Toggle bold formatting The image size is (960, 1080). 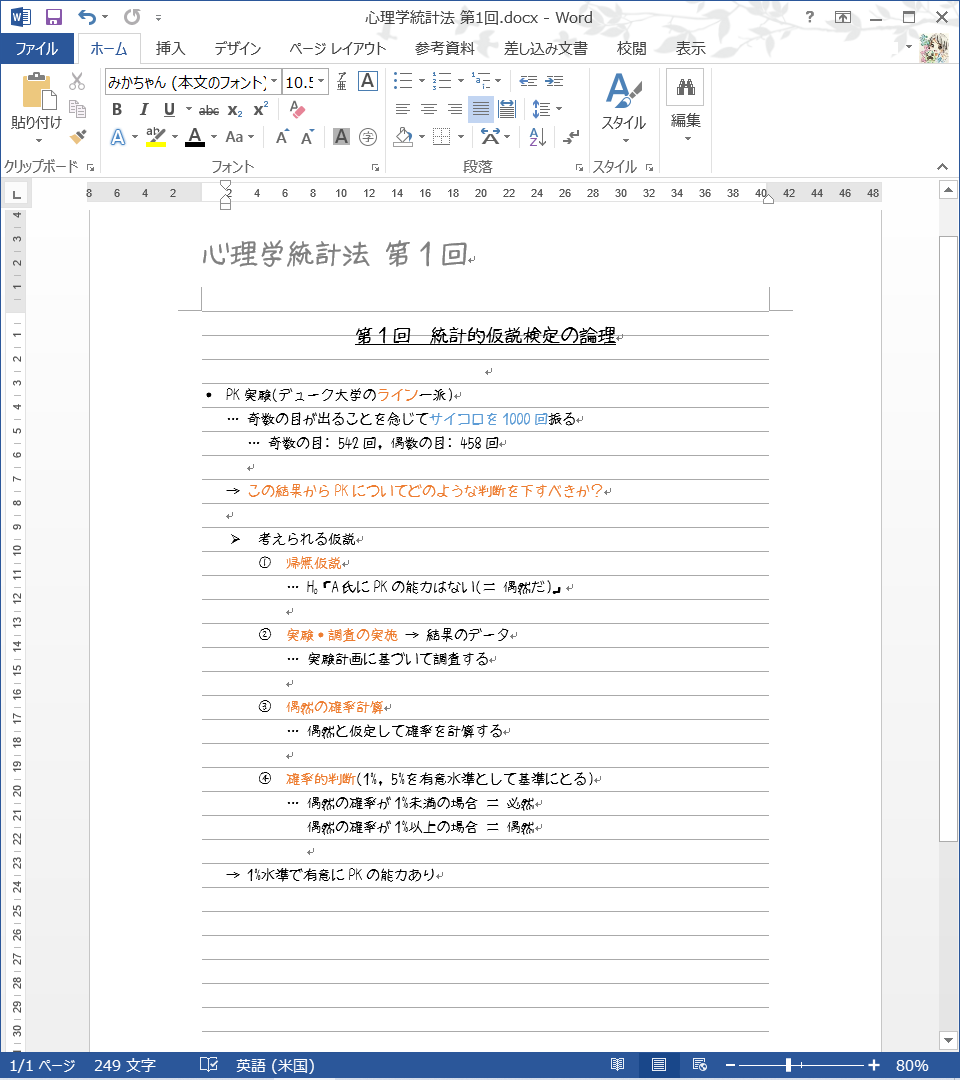pos(117,110)
